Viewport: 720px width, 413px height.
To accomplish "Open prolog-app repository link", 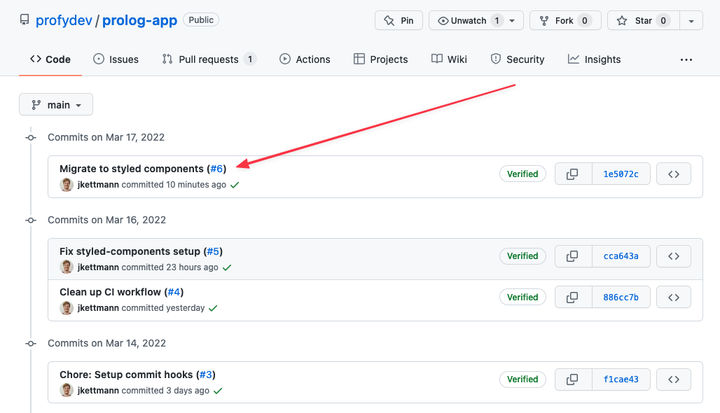I will [140, 20].
